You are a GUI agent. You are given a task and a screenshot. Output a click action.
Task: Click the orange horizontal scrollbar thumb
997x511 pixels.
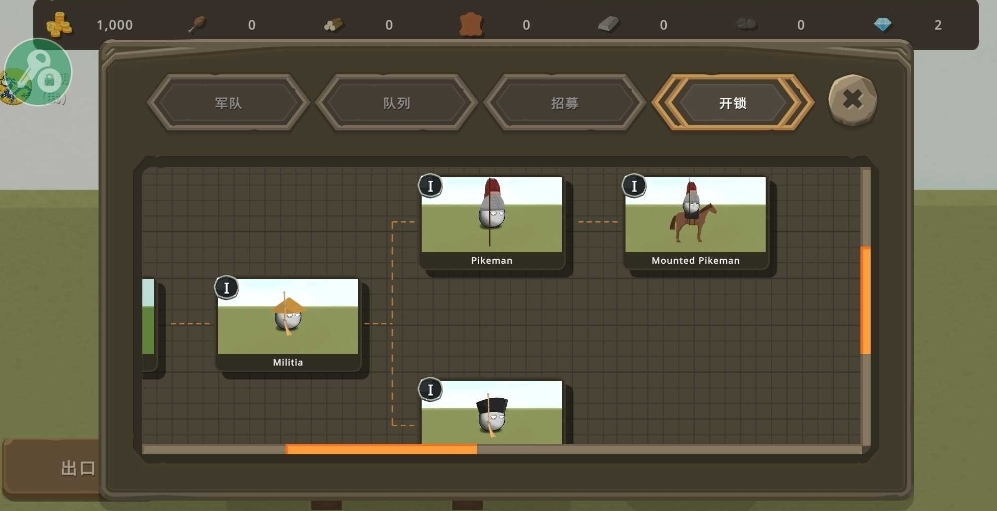381,450
